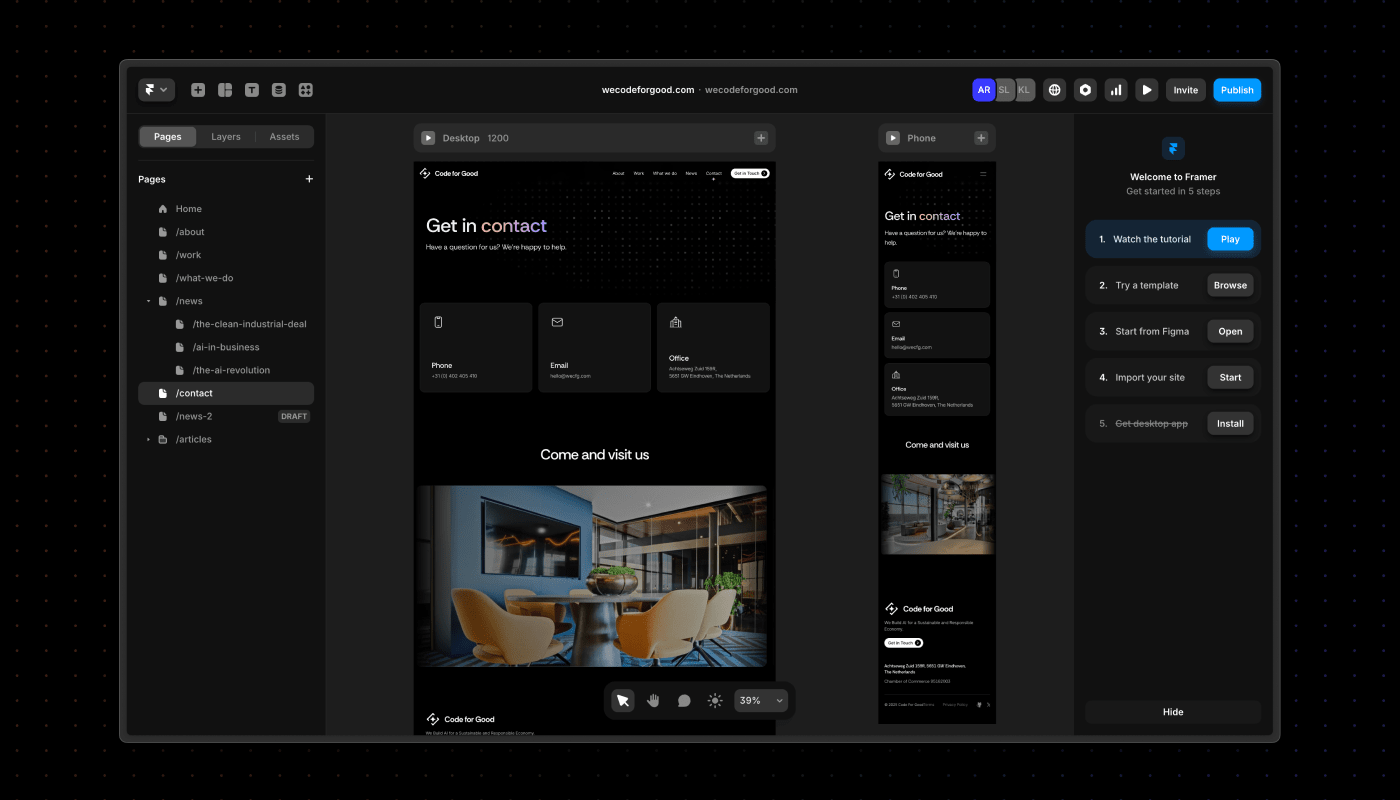Select the Email card in desktop canvas
Image resolution: width=1400 pixels, height=800 pixels.
point(594,347)
